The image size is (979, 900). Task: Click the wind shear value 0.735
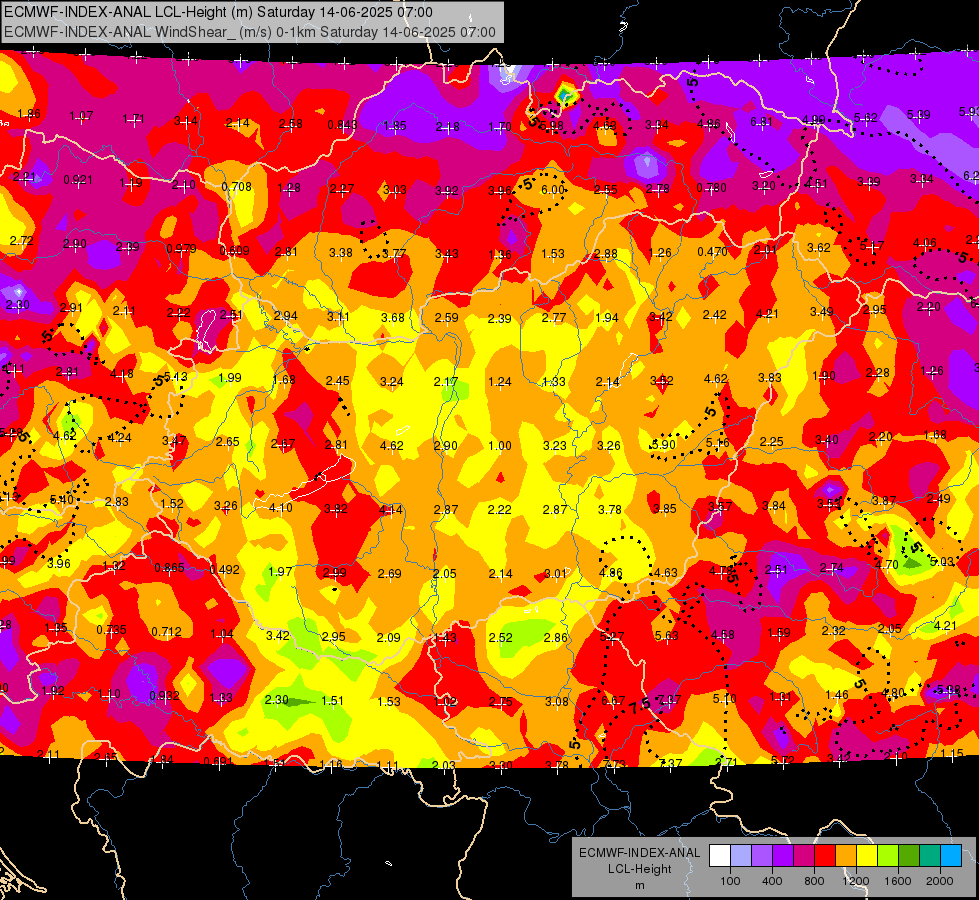pyautogui.click(x=111, y=630)
